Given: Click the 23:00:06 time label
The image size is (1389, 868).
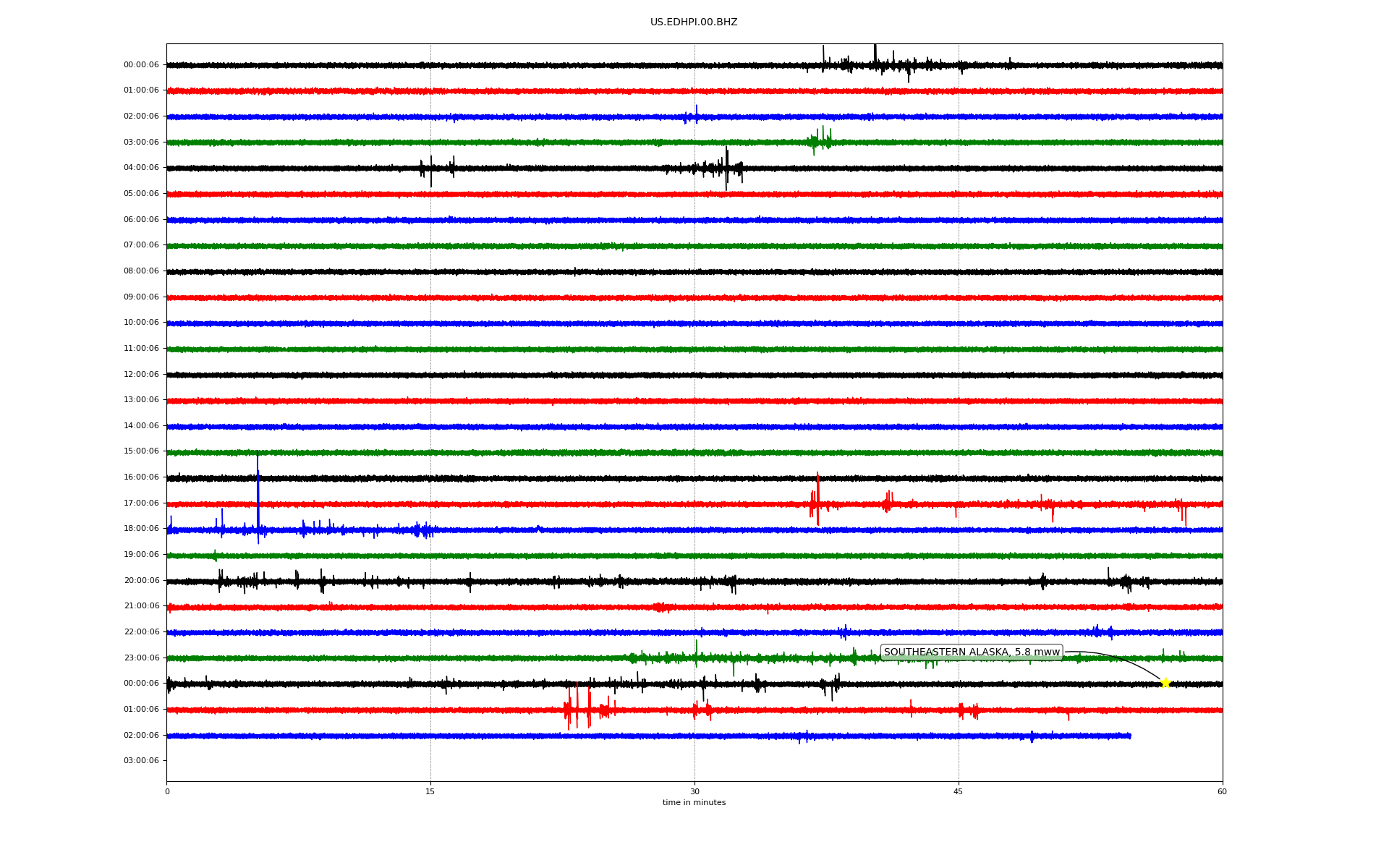Looking at the screenshot, I should pyautogui.click(x=141, y=658).
